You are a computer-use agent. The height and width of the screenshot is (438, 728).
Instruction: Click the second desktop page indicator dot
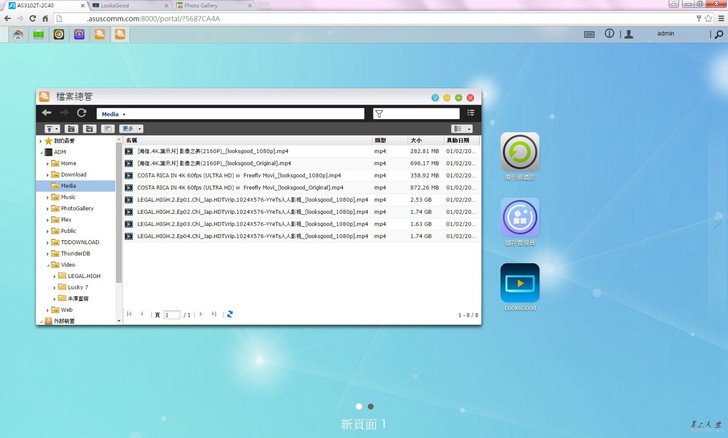coord(370,406)
